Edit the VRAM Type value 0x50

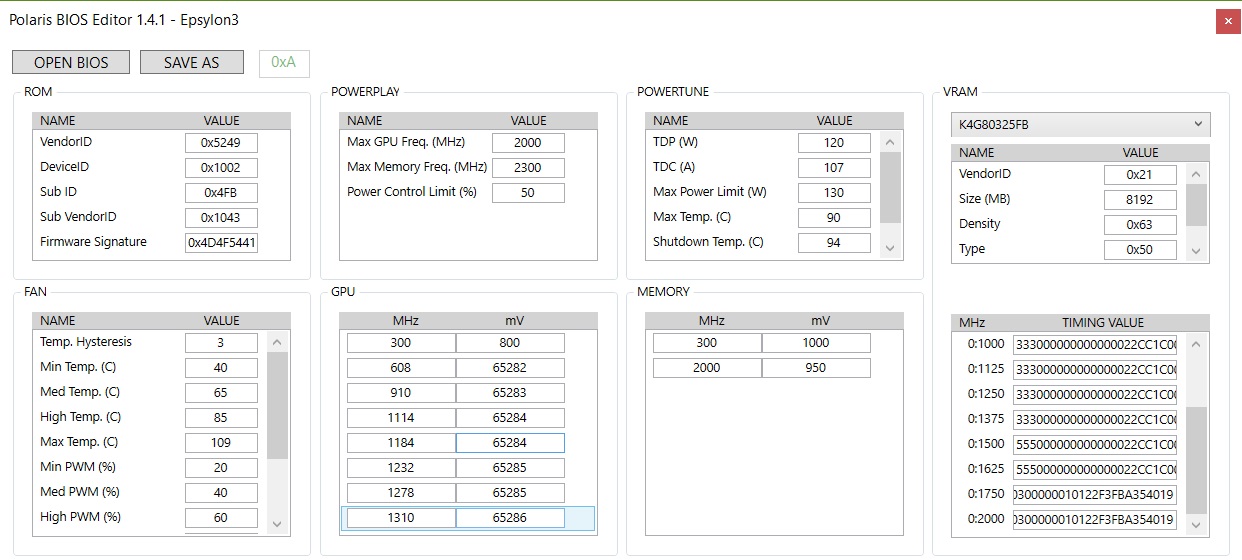click(1140, 249)
